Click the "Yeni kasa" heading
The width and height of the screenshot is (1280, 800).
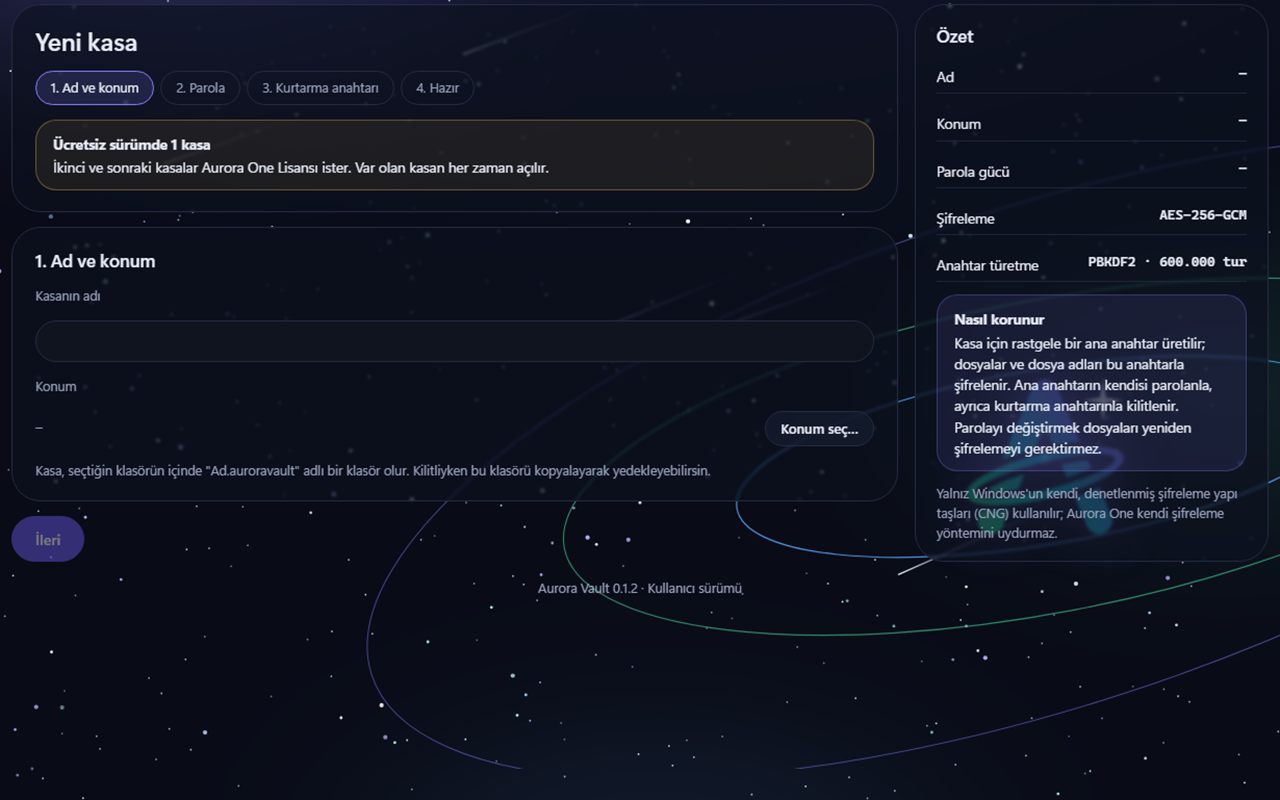click(x=86, y=43)
